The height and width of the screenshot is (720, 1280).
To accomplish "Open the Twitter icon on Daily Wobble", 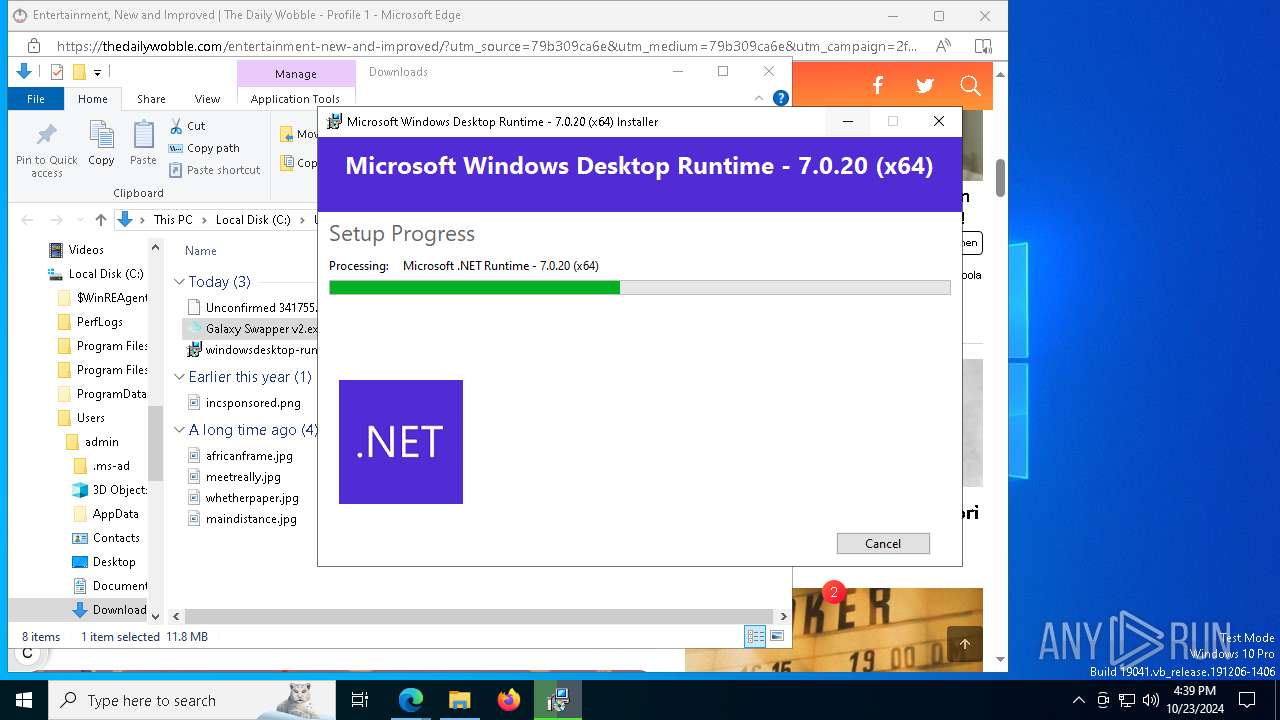I will coord(925,86).
